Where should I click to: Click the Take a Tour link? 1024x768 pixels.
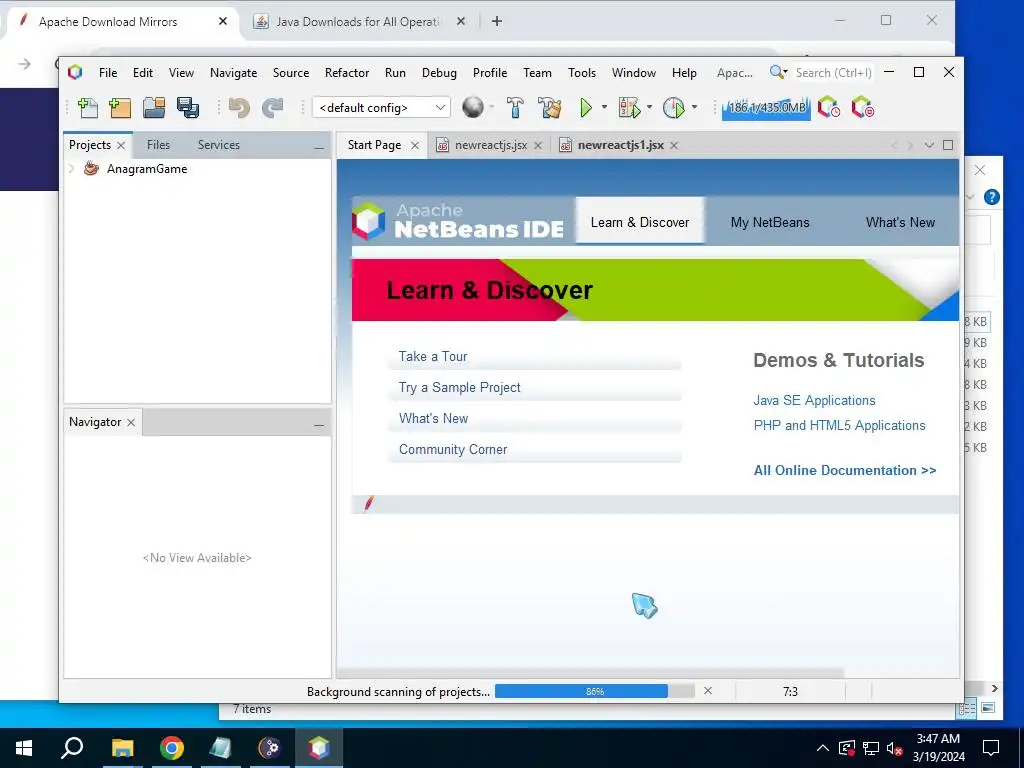coord(433,357)
